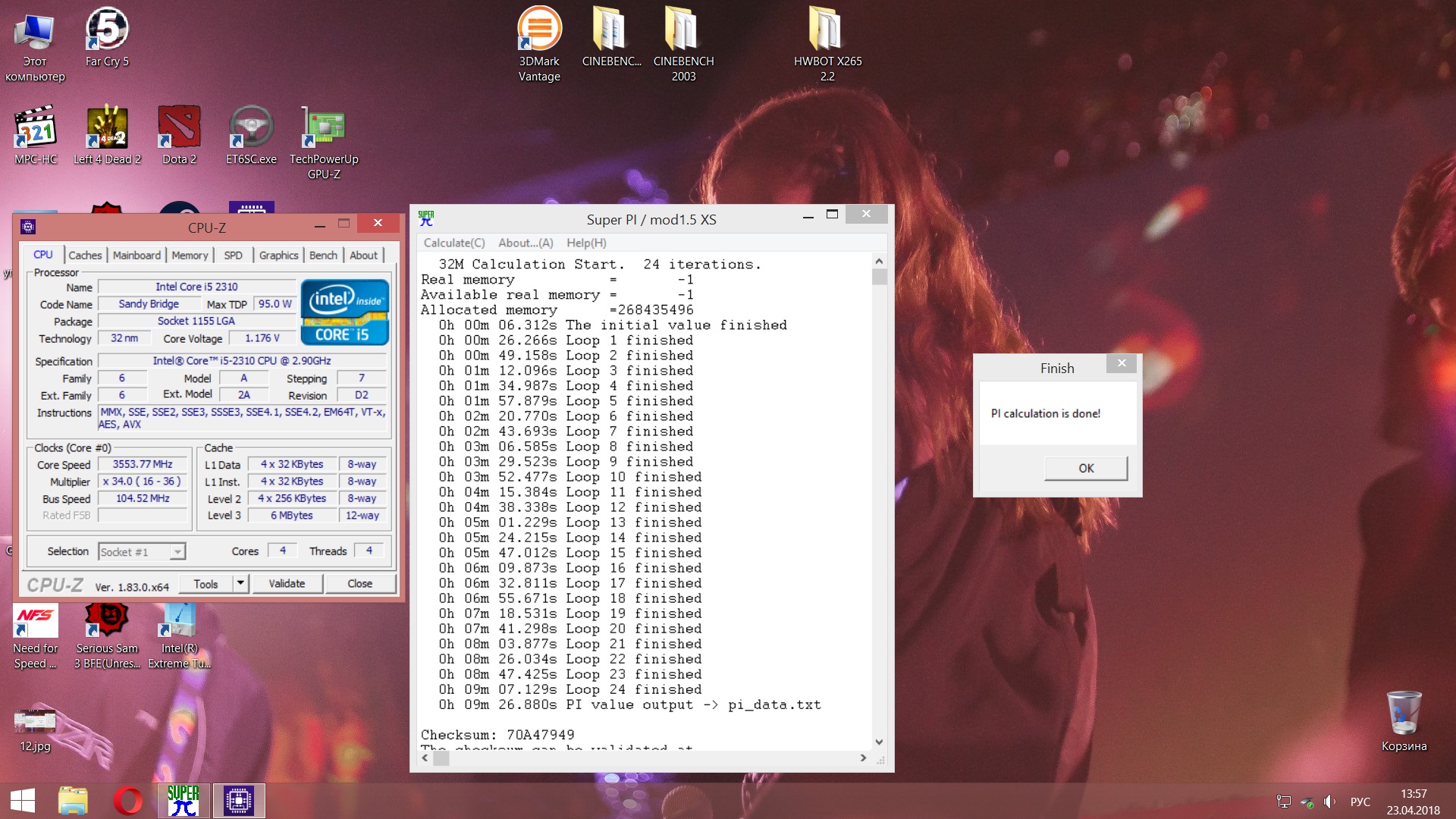Expand the Tools dropdown arrow in CPU-Z
This screenshot has height=819, width=1456.
[x=240, y=583]
